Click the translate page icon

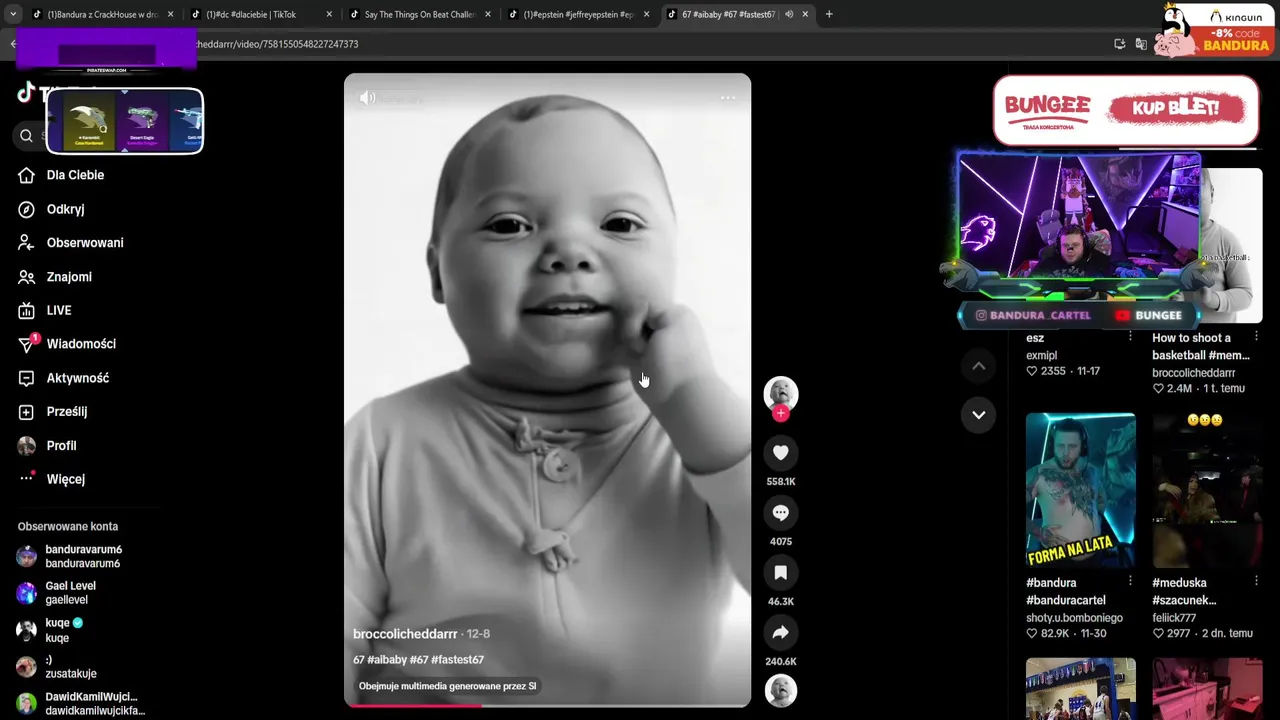1141,44
